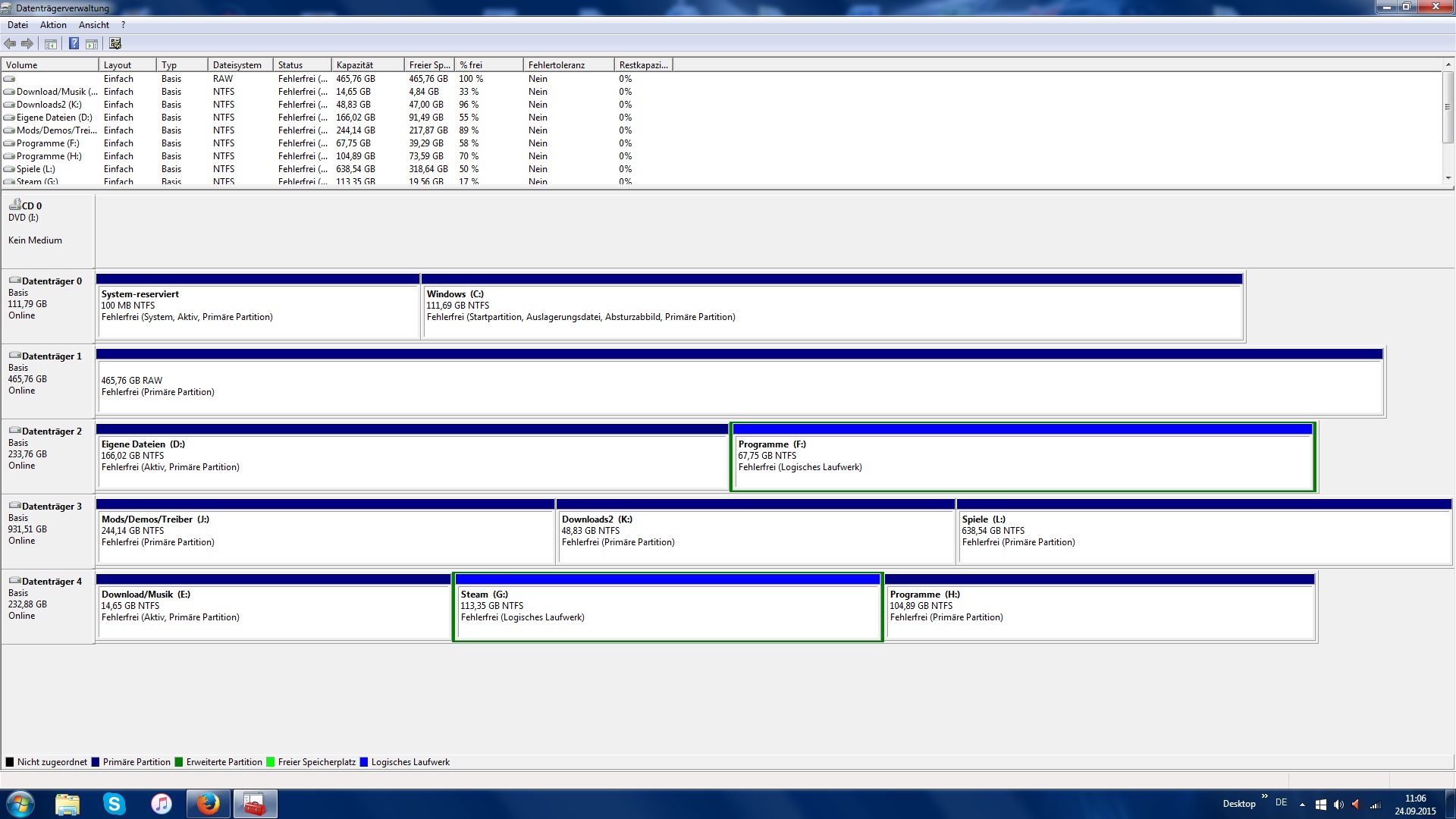Click the Back arrow toolbar icon

pyautogui.click(x=10, y=44)
